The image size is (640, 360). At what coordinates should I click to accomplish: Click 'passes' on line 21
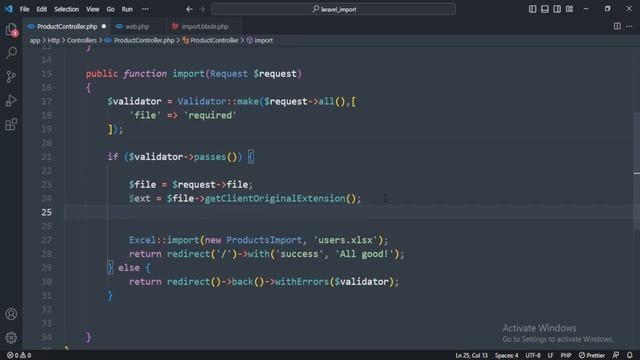coord(210,157)
